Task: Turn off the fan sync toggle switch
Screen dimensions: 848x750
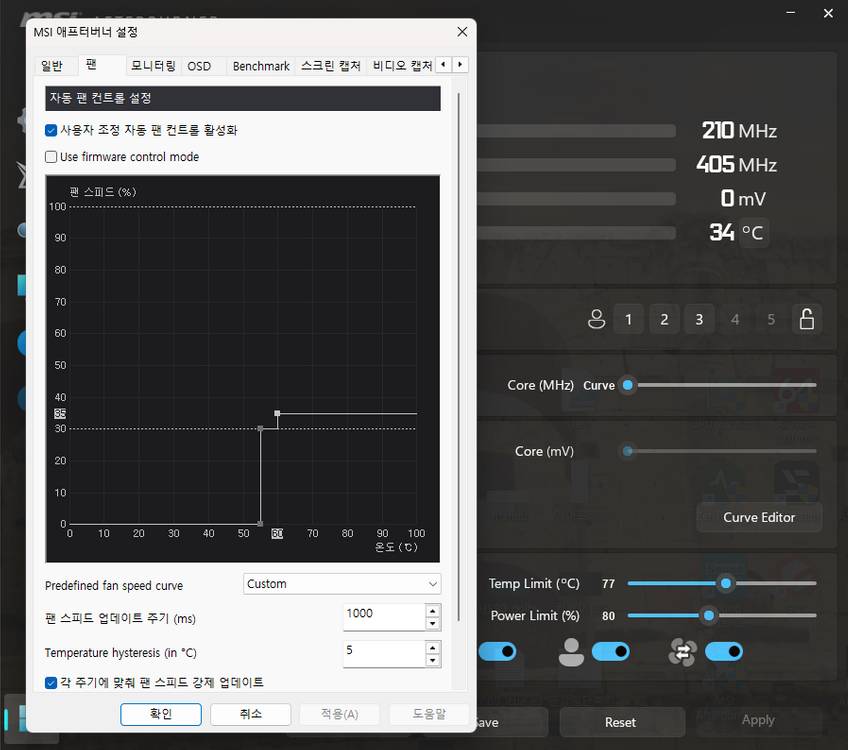Action: [724, 651]
